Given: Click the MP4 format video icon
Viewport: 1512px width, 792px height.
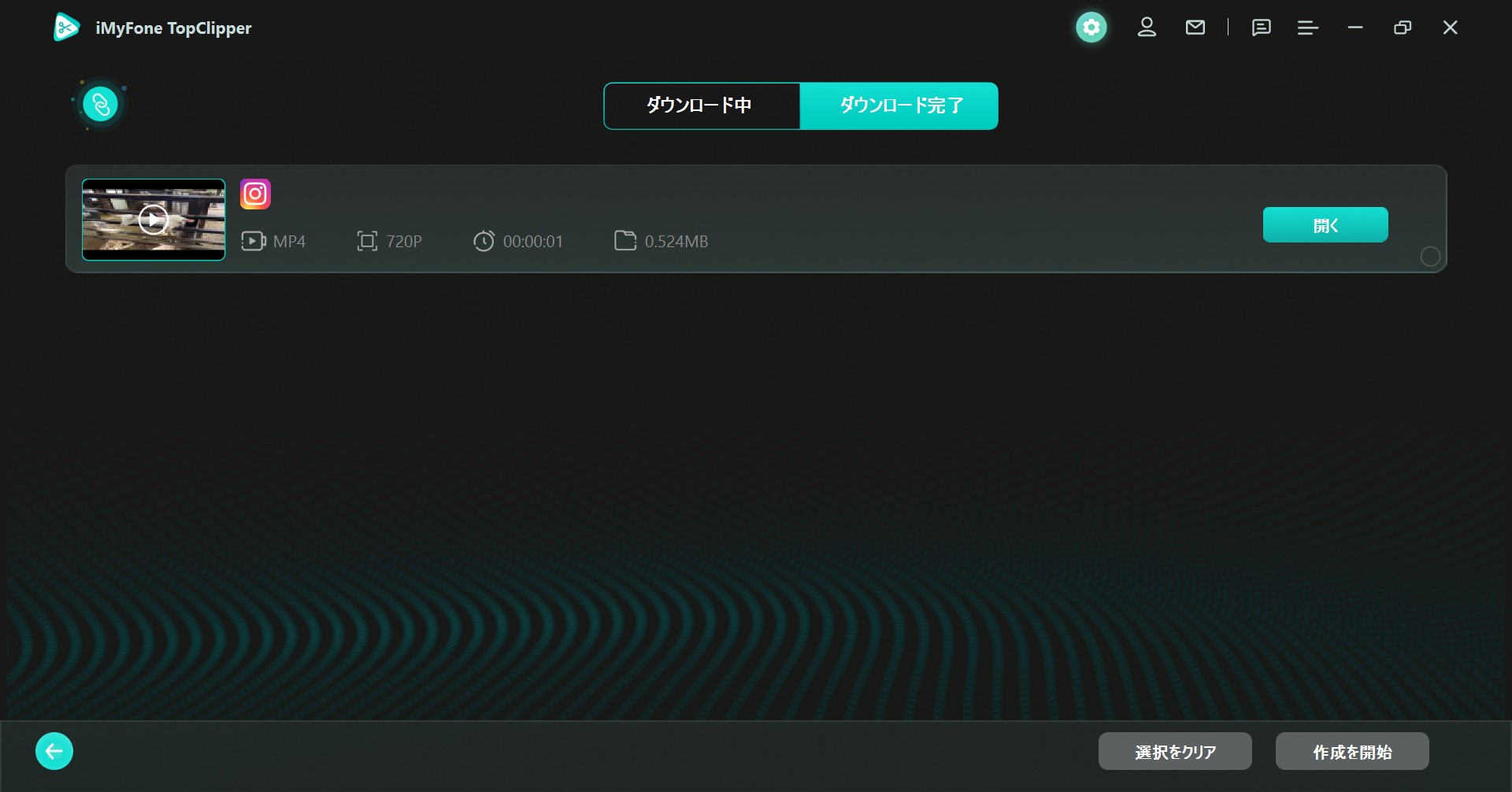Looking at the screenshot, I should coord(253,241).
